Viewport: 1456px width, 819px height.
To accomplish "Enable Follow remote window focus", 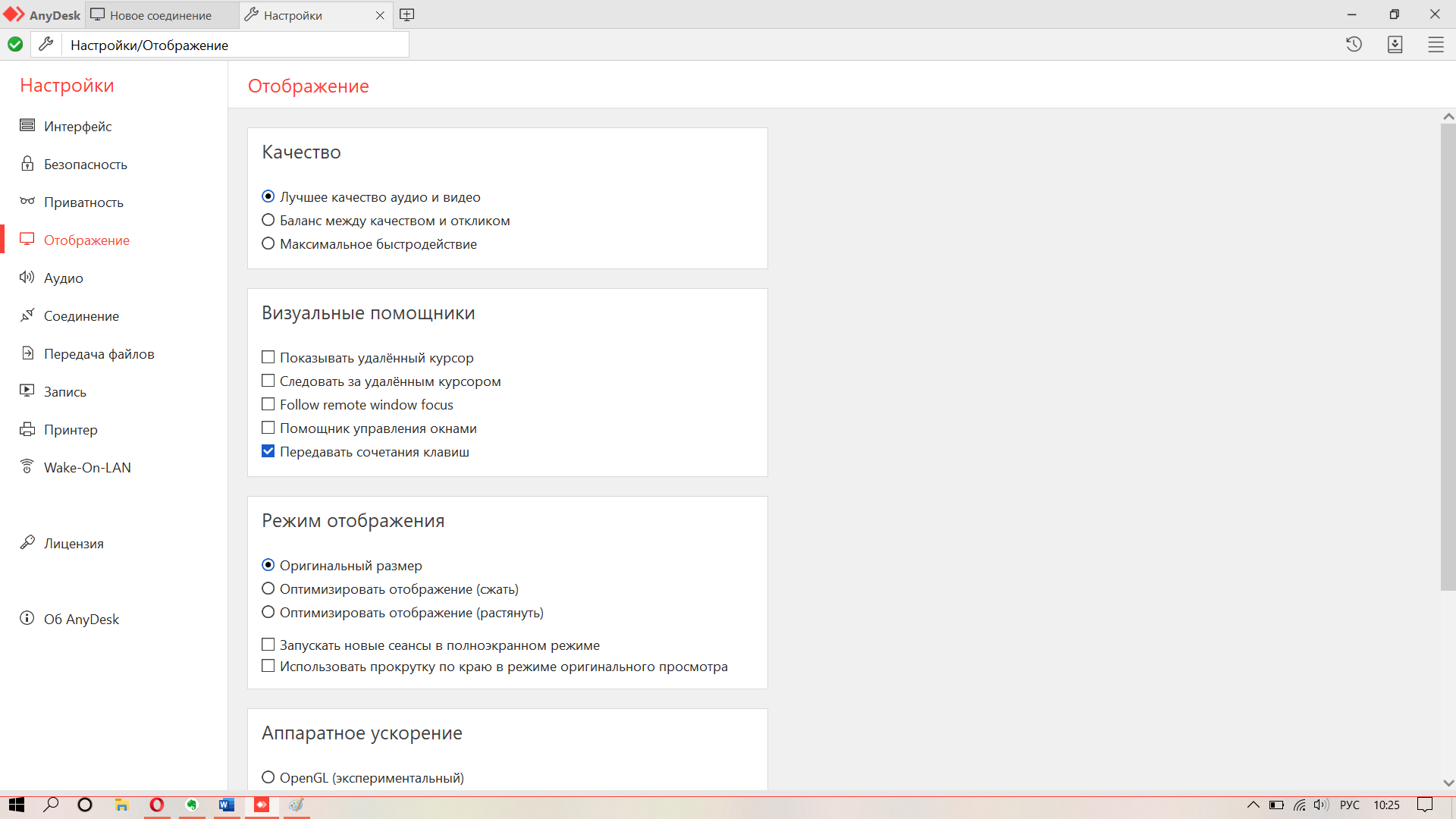I will click(268, 404).
